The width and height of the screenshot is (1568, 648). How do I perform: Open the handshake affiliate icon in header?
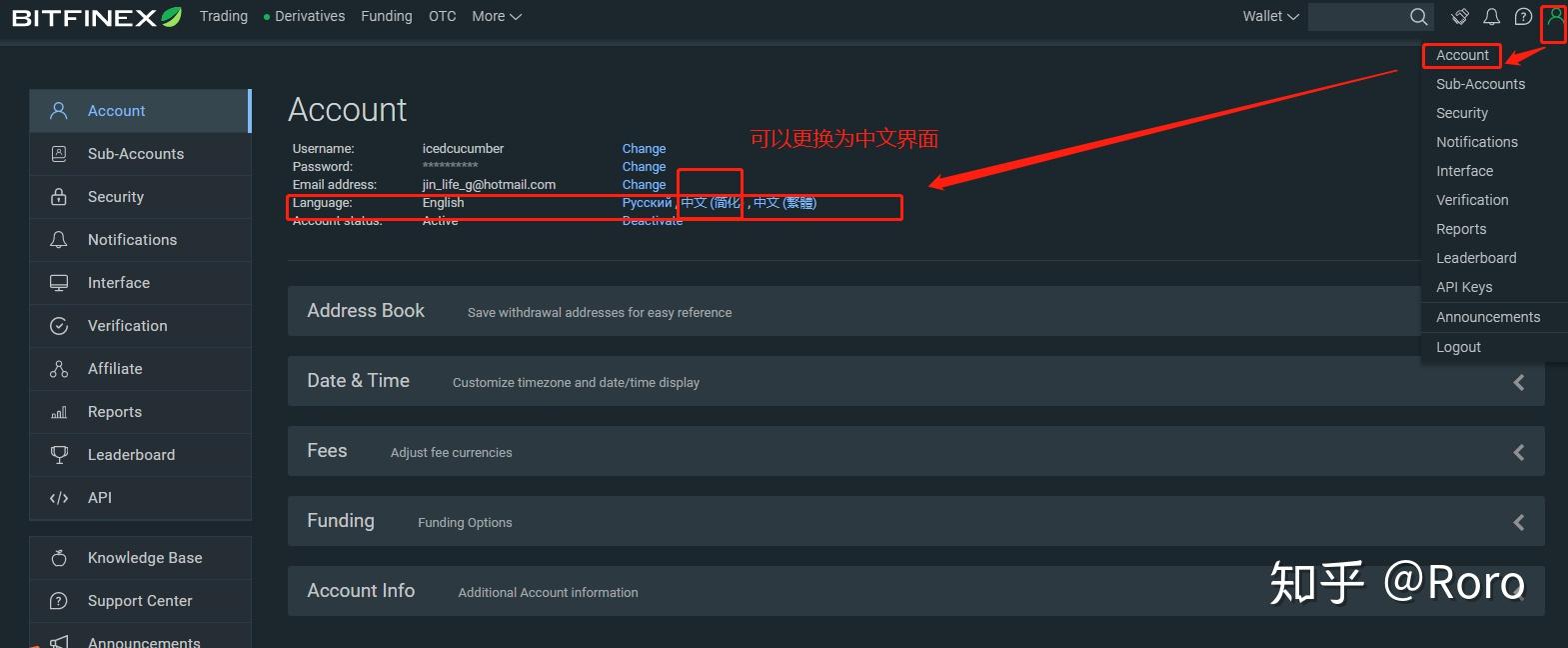click(1460, 16)
